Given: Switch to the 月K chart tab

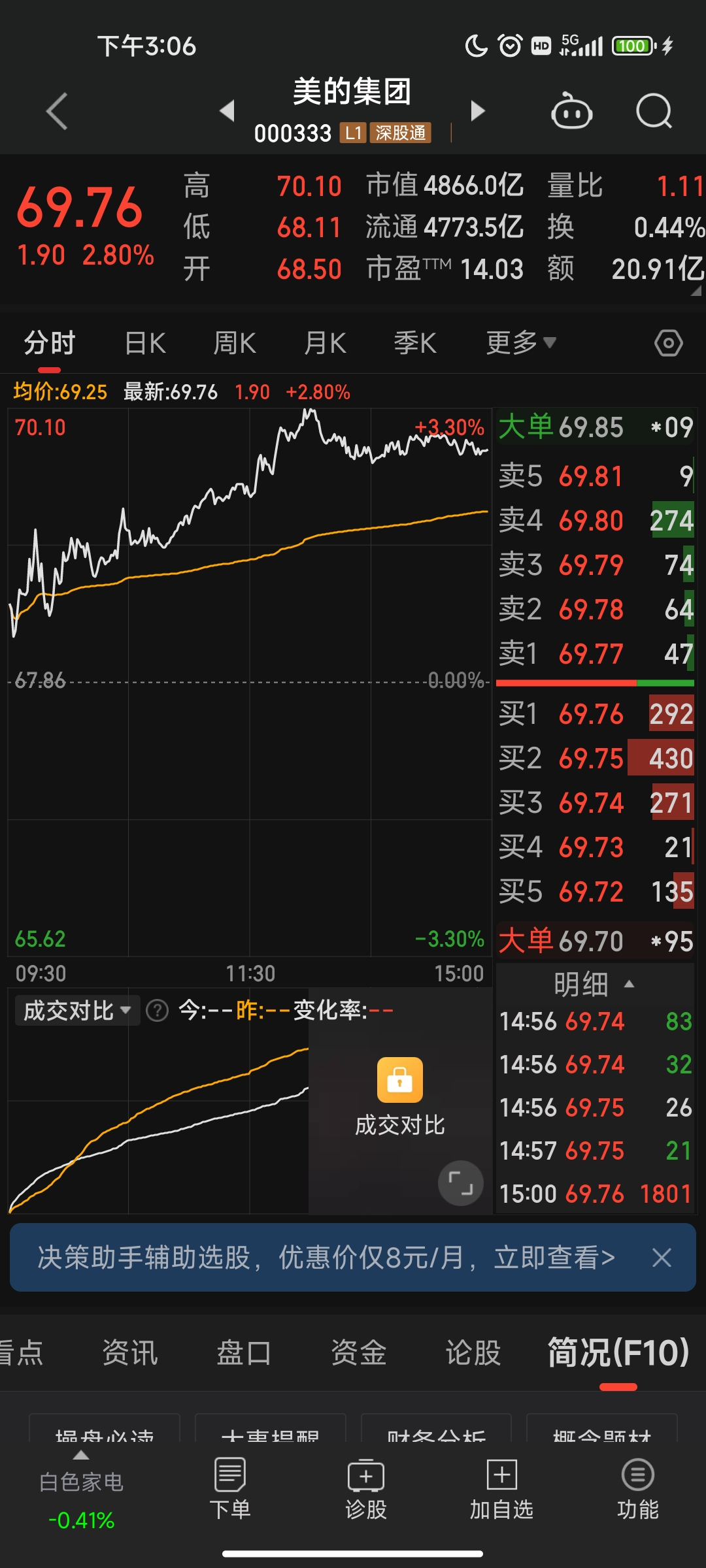Looking at the screenshot, I should click(x=325, y=343).
